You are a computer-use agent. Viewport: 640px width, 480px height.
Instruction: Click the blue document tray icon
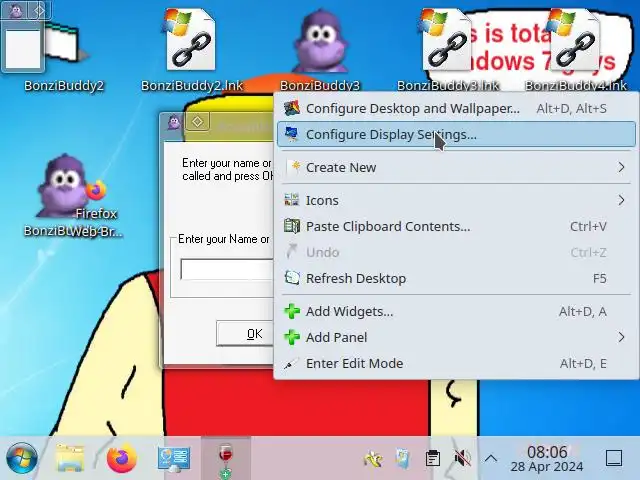403,458
